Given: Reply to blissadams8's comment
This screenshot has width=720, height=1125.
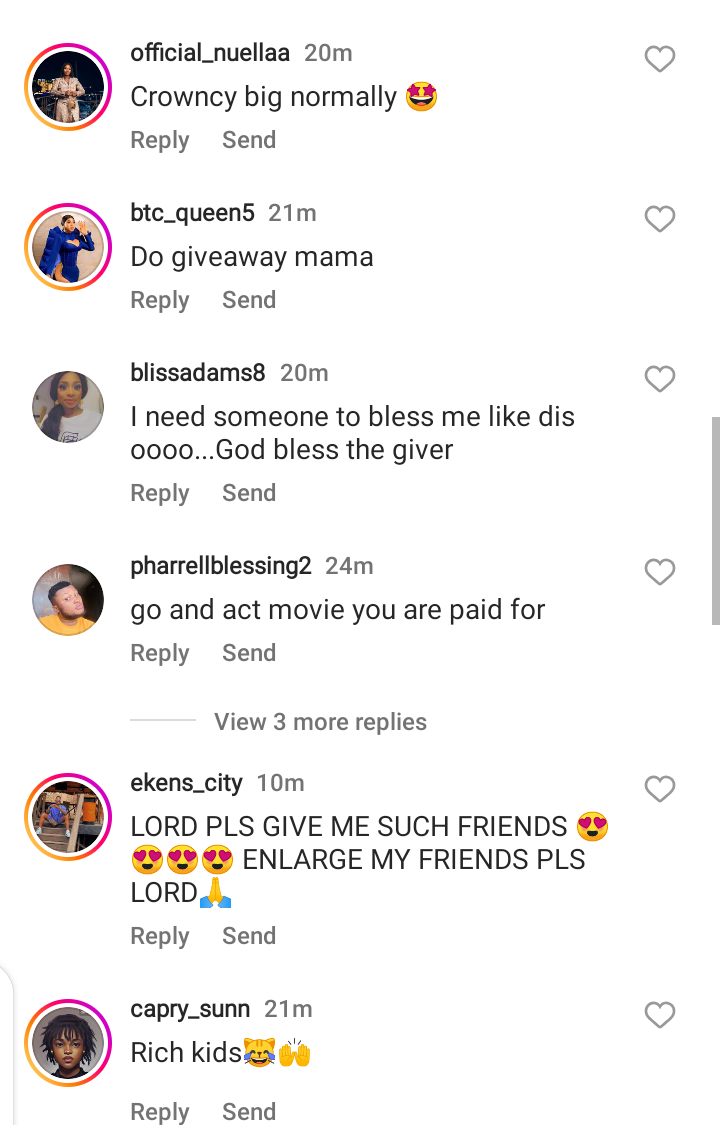Looking at the screenshot, I should (160, 493).
